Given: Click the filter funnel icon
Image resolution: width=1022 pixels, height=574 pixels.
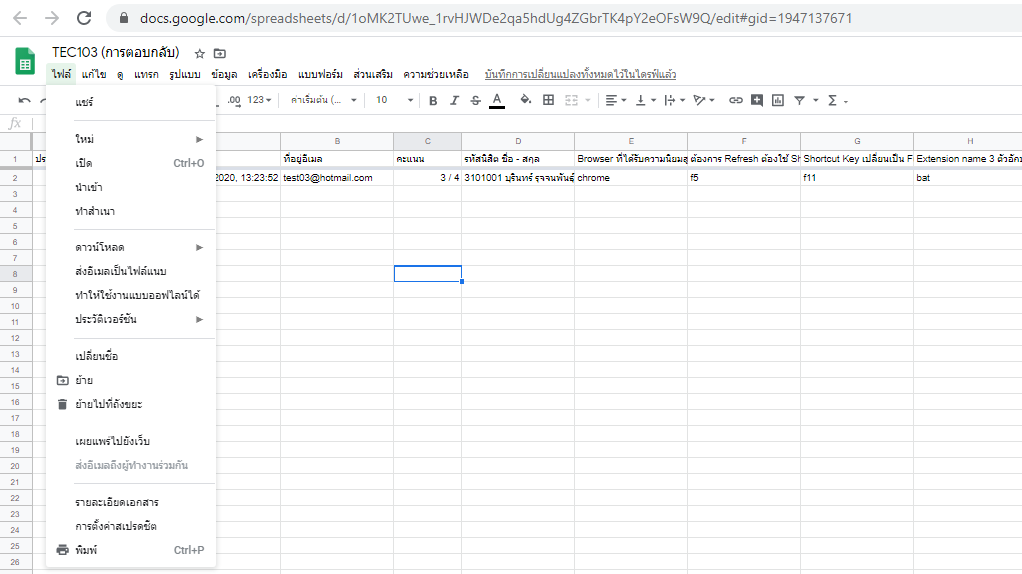Looking at the screenshot, I should (799, 100).
